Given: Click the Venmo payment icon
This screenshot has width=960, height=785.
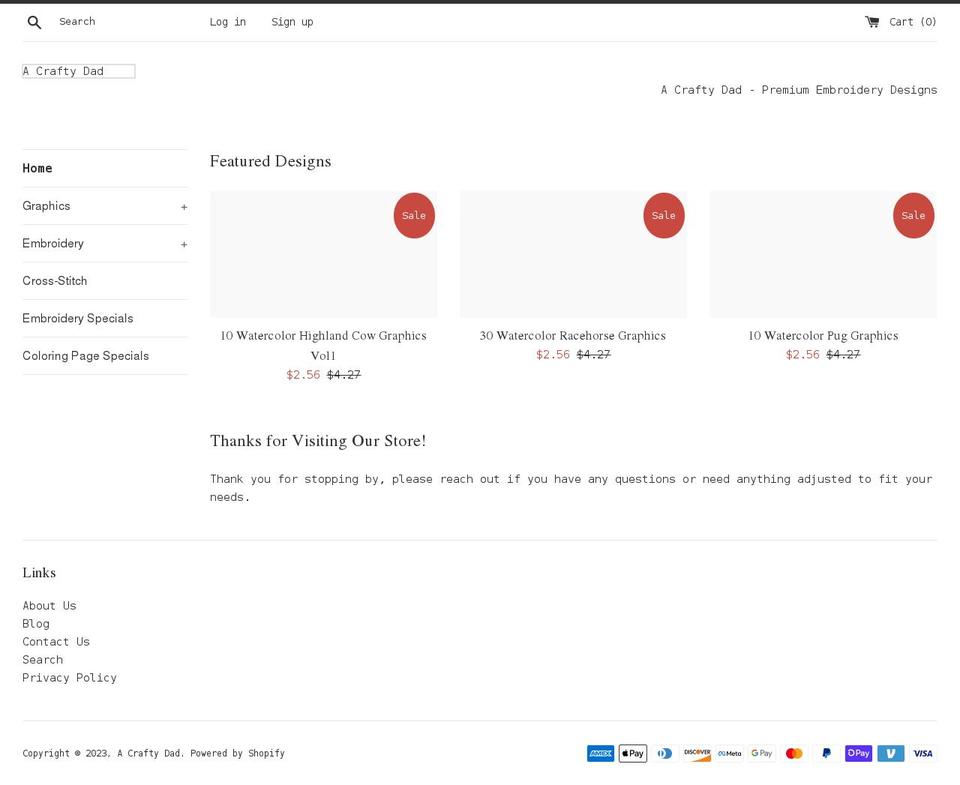Looking at the screenshot, I should [890, 753].
